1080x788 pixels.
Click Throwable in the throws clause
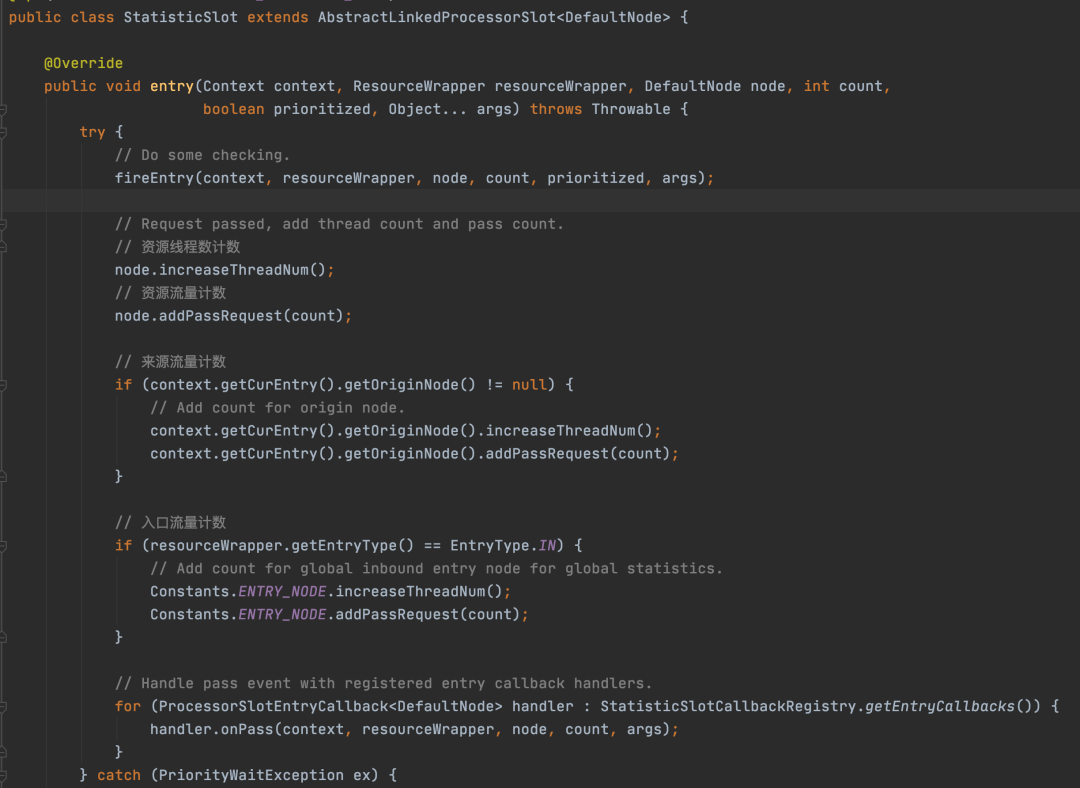[631, 109]
